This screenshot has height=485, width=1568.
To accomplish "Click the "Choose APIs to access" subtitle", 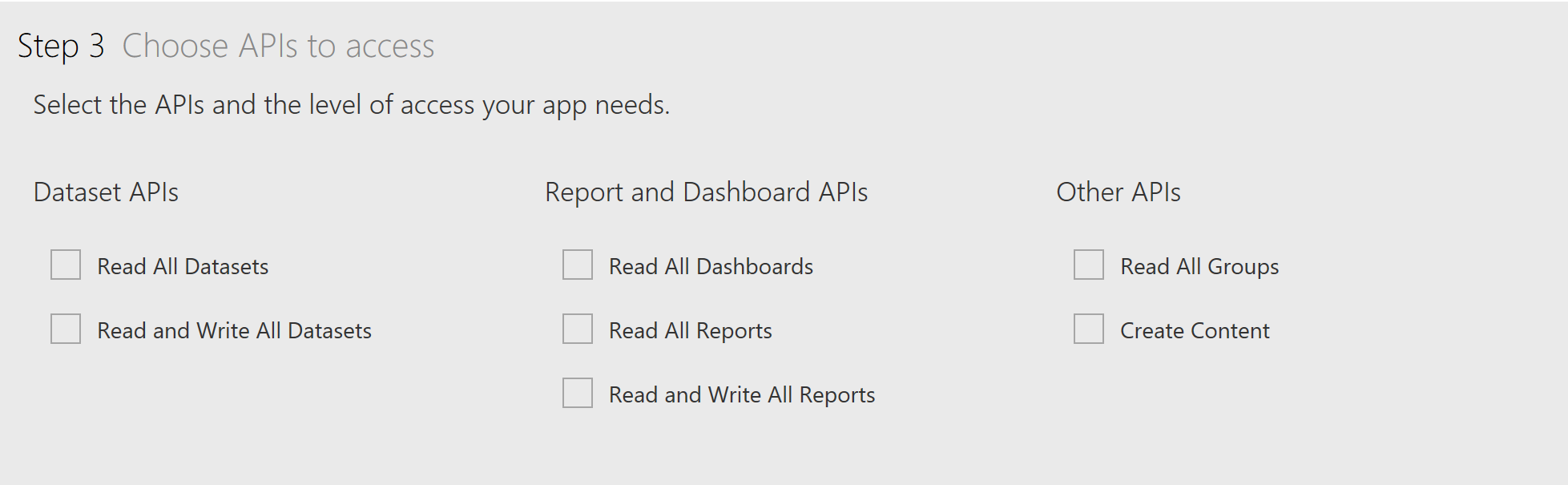I will [x=278, y=46].
